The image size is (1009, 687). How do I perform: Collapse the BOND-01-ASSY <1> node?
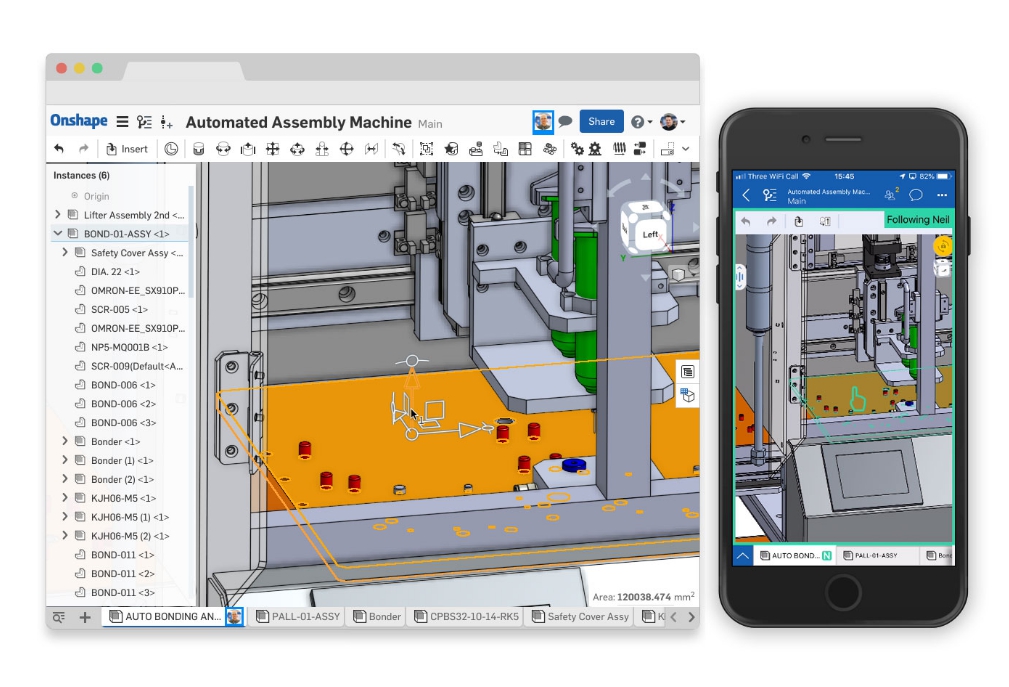58,233
